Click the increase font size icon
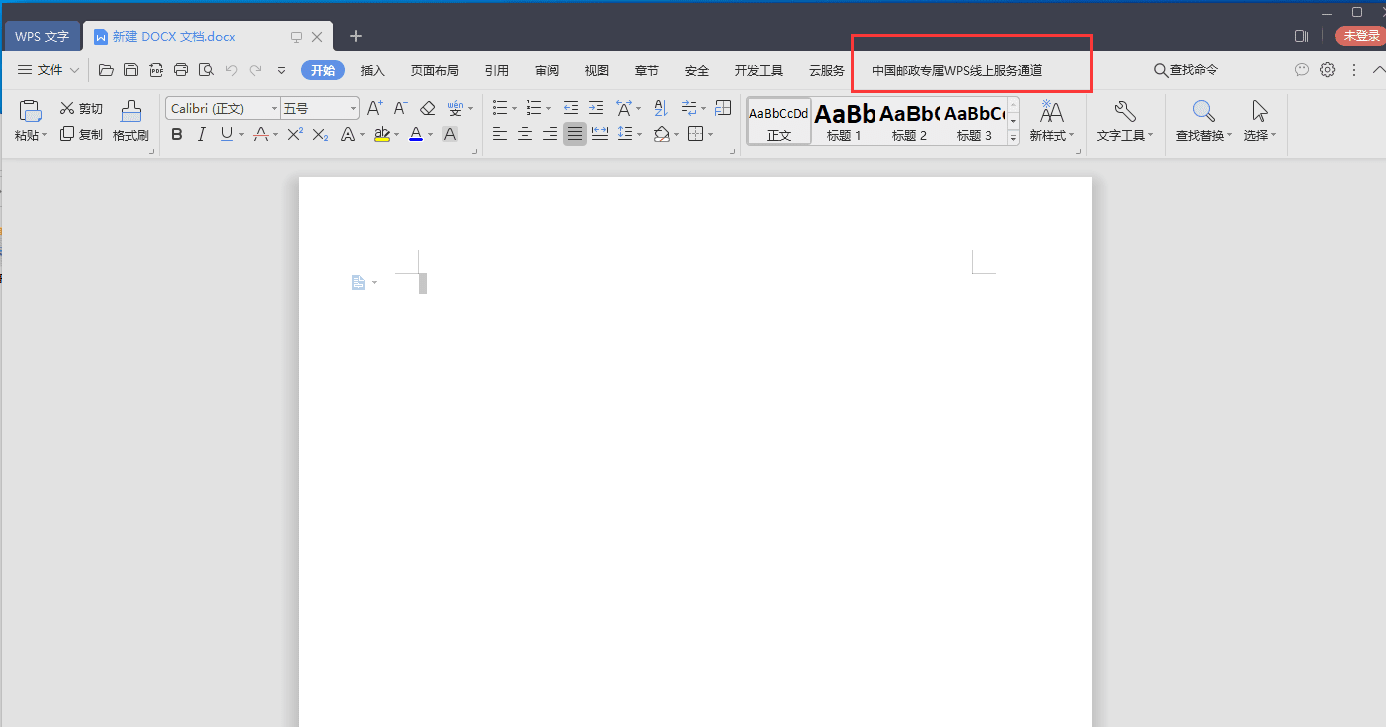 (x=374, y=108)
